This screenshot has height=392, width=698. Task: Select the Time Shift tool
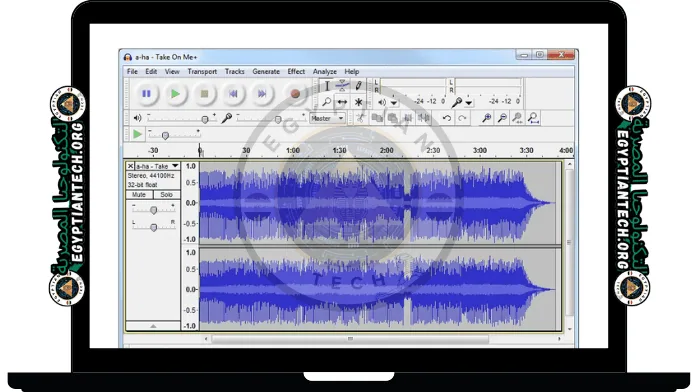(x=342, y=102)
